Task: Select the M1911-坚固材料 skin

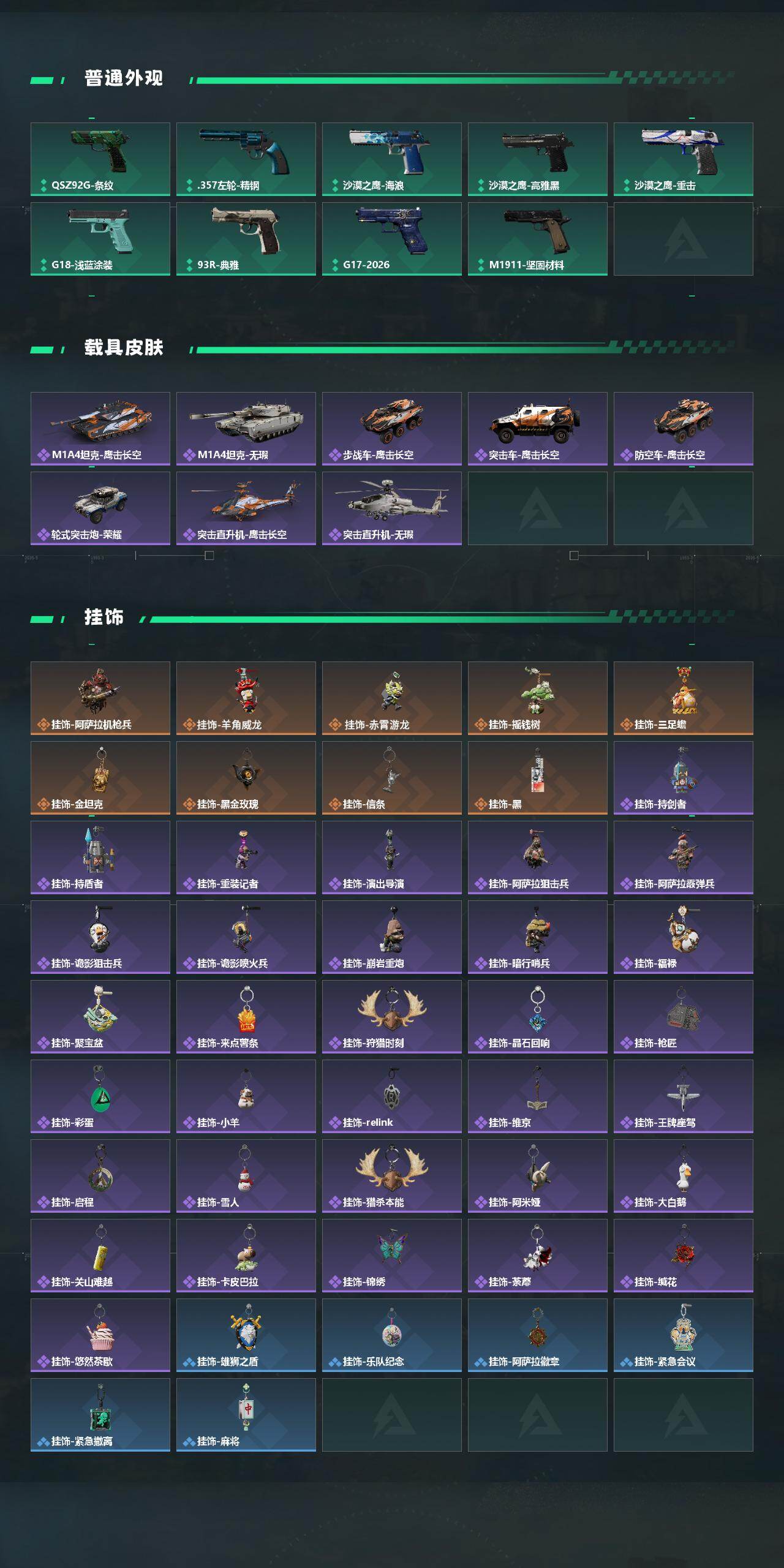Action: (x=538, y=239)
